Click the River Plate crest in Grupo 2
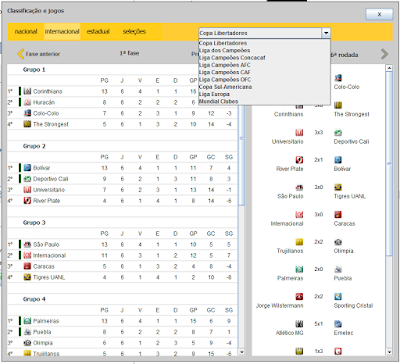Viewport: 400px width, 364px height. [x=27, y=201]
